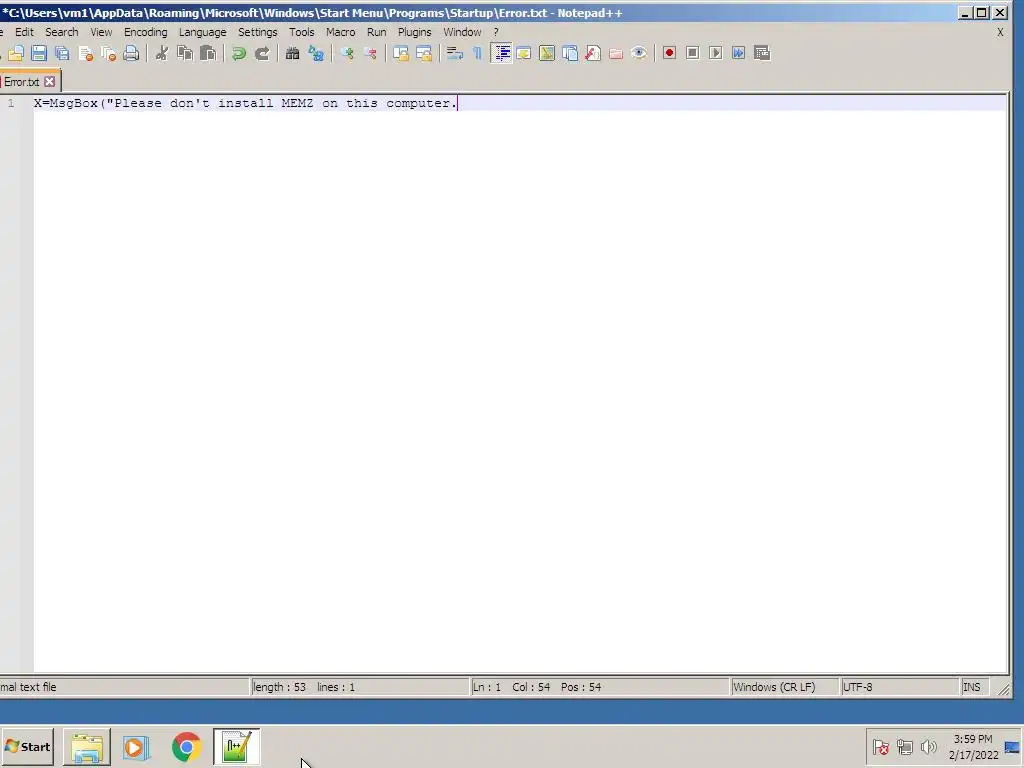Toggle the indent guide button
This screenshot has width=1024, height=768.
click(502, 54)
